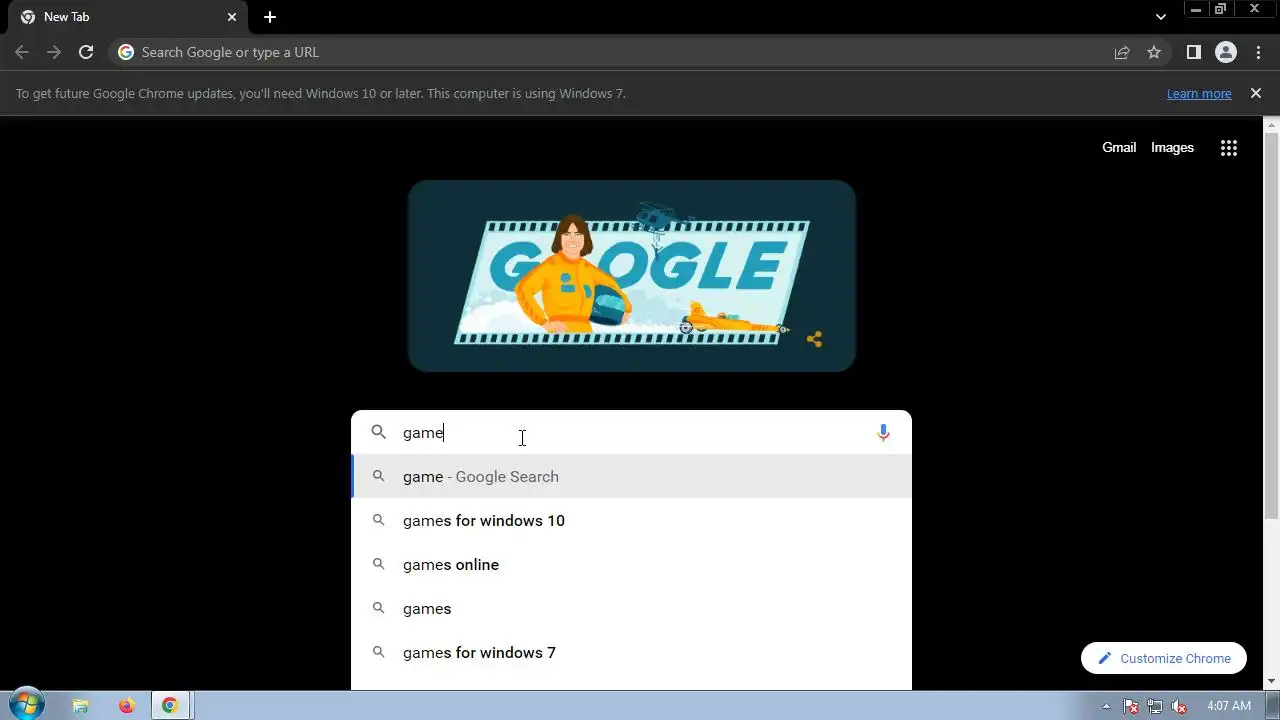Open a new tab with the plus button
The height and width of the screenshot is (720, 1280).
[270, 17]
